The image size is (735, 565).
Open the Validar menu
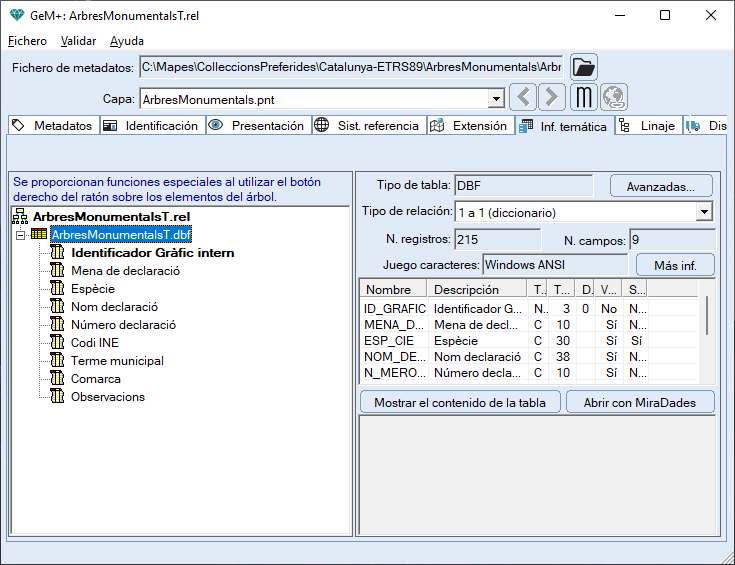pyautogui.click(x=78, y=41)
